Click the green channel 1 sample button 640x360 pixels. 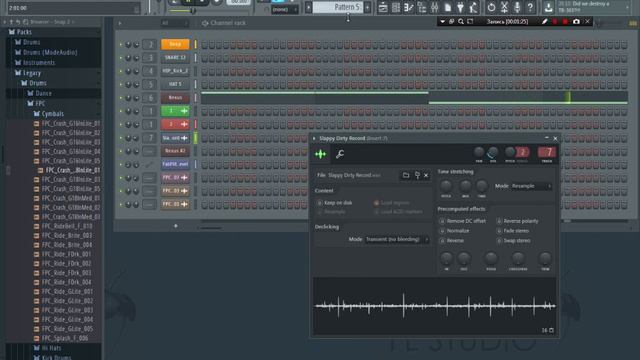(x=175, y=111)
